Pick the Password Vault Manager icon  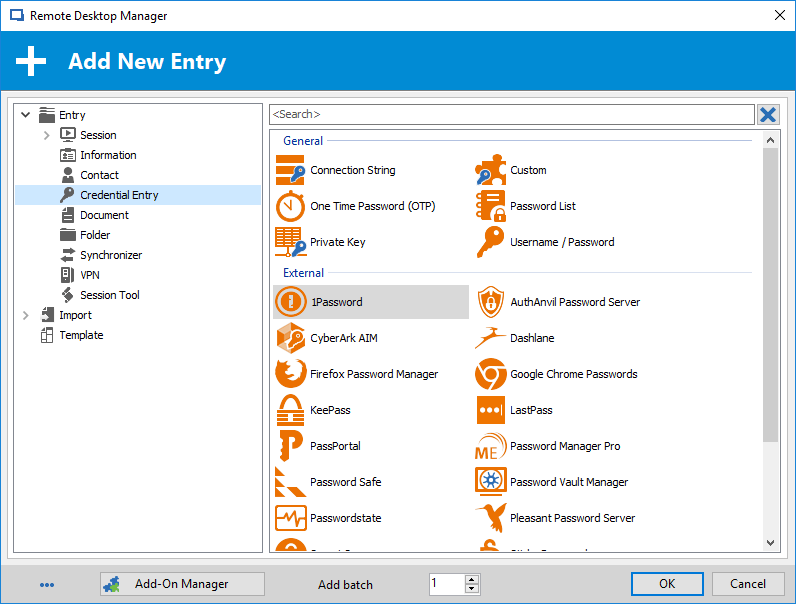pos(491,482)
